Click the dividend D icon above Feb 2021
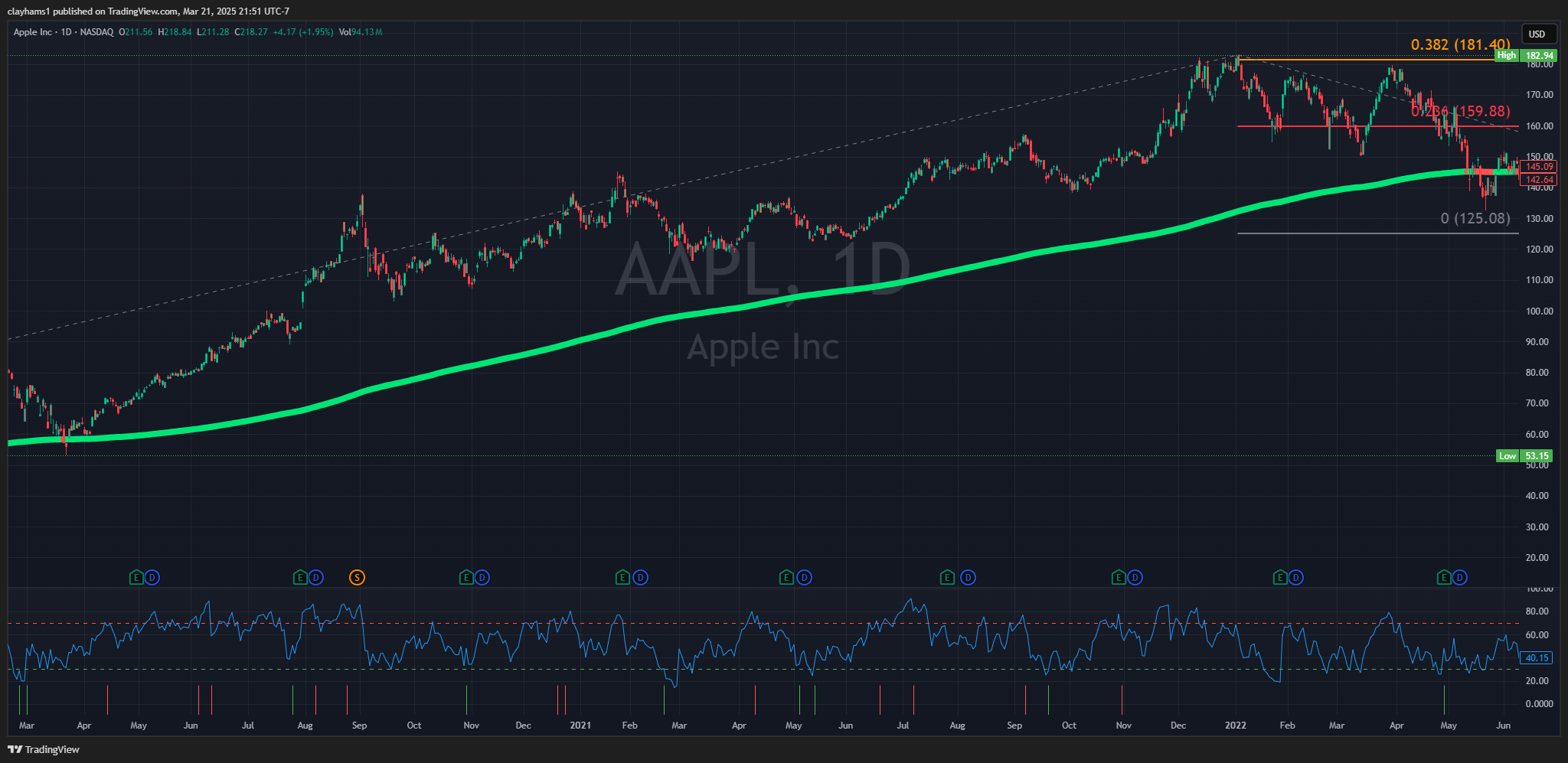 click(x=640, y=577)
